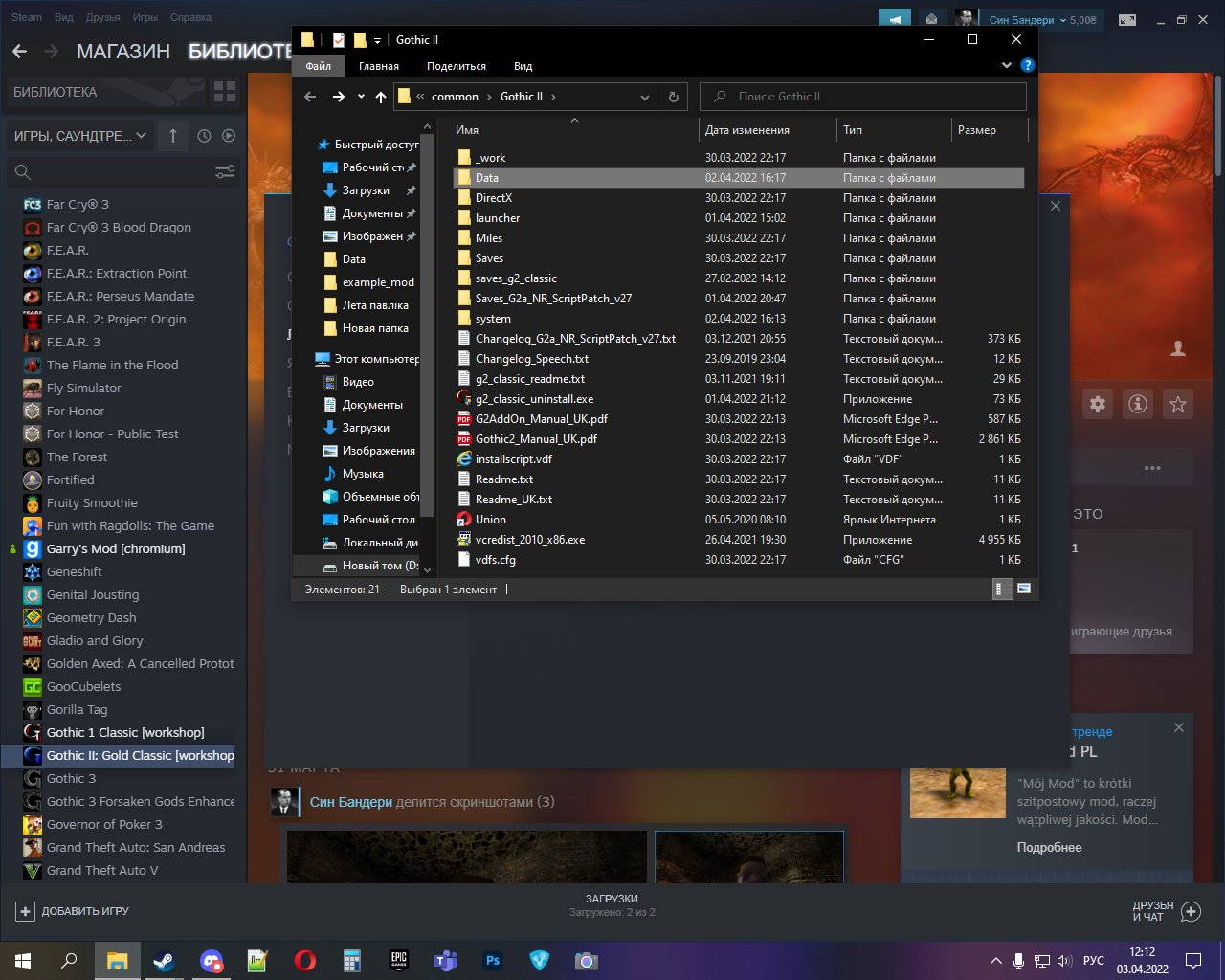Open Steam game settings gear icon
1225x980 pixels.
point(1098,404)
